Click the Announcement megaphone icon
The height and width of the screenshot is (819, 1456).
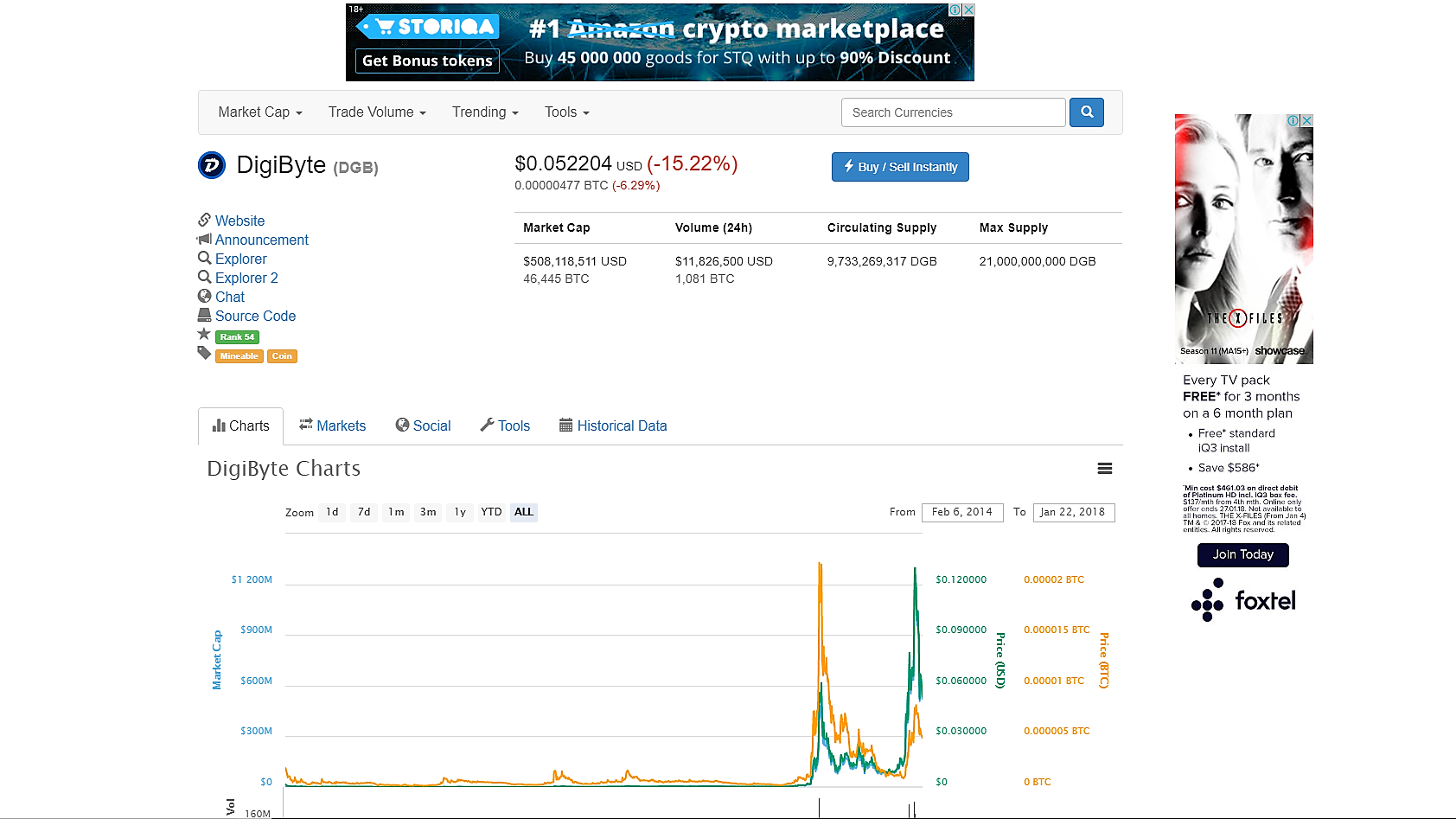[204, 240]
